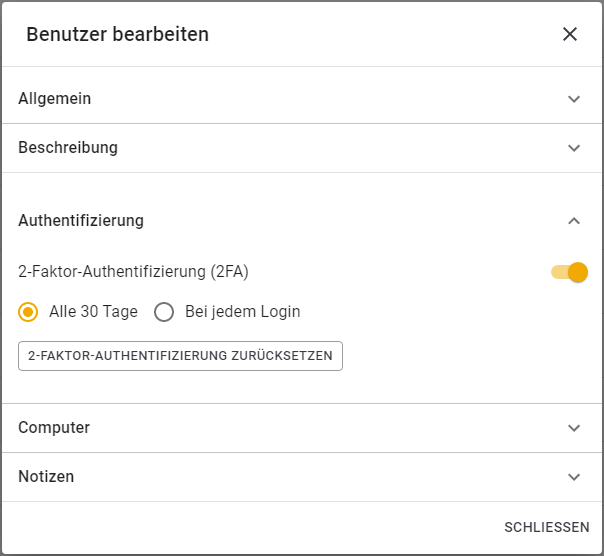Expand the Notizen section chevron
This screenshot has height=556, width=604.
point(574,477)
